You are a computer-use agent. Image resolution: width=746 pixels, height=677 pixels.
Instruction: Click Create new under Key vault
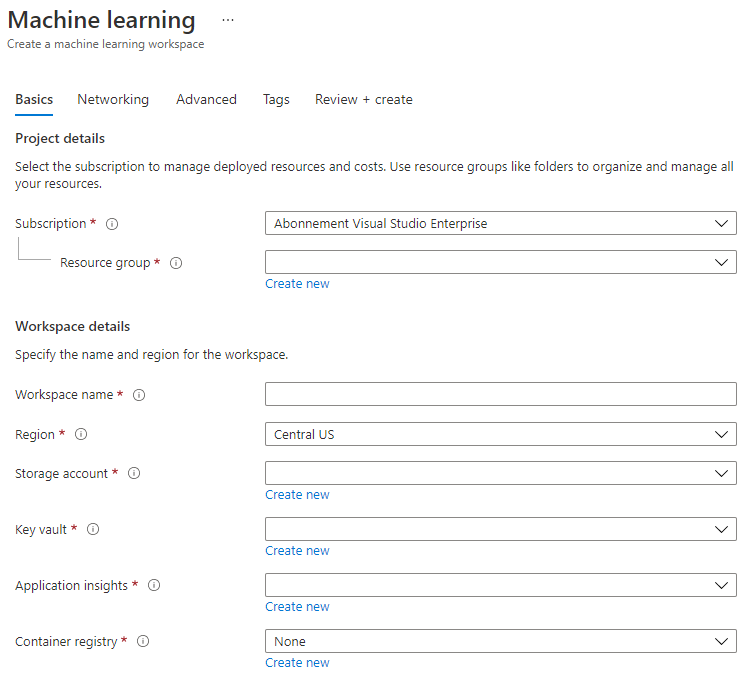coord(297,551)
